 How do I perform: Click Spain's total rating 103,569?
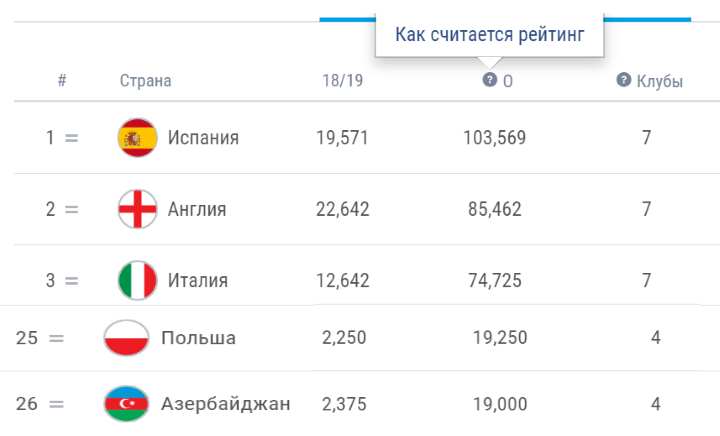coord(495,138)
